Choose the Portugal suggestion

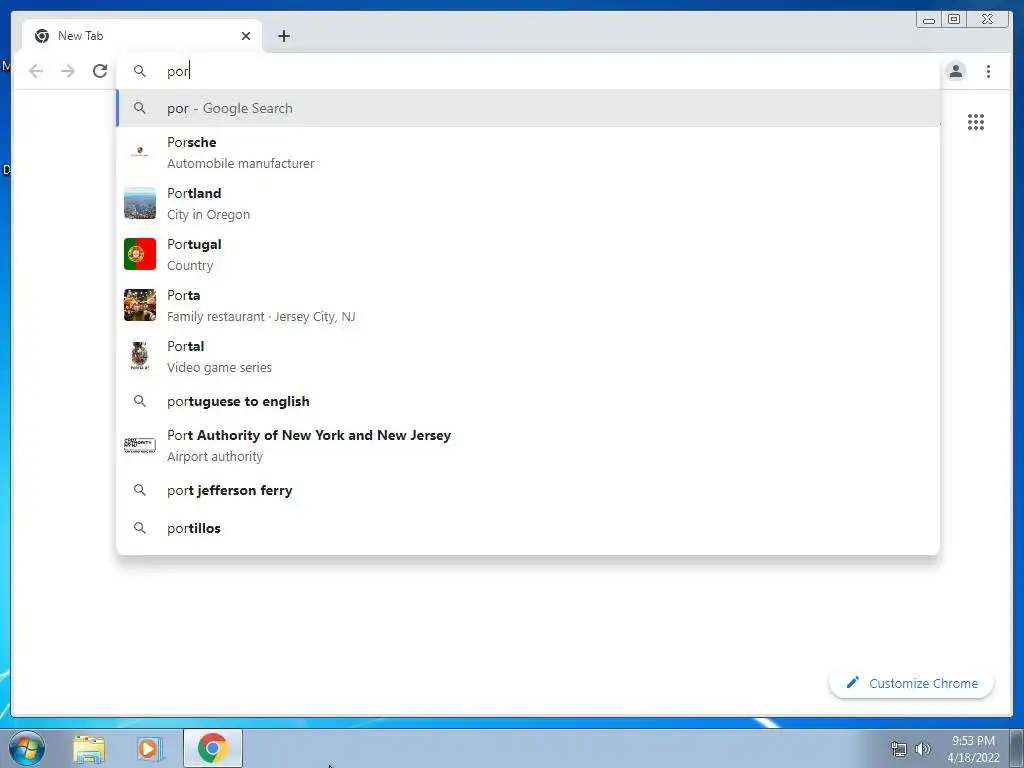point(528,255)
